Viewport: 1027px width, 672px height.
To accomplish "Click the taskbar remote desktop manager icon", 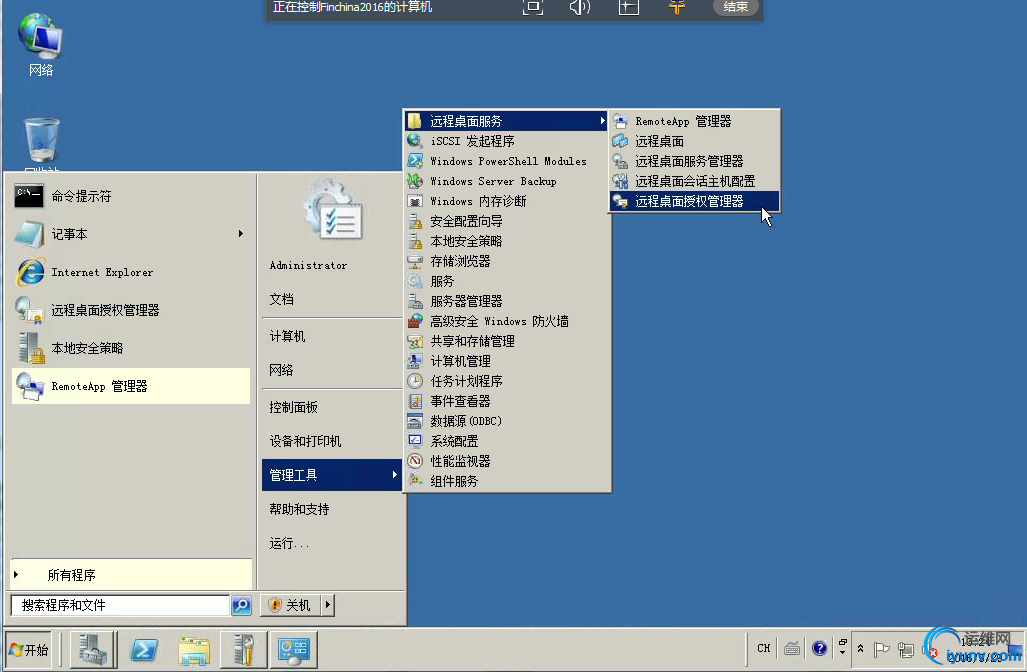I will 293,650.
